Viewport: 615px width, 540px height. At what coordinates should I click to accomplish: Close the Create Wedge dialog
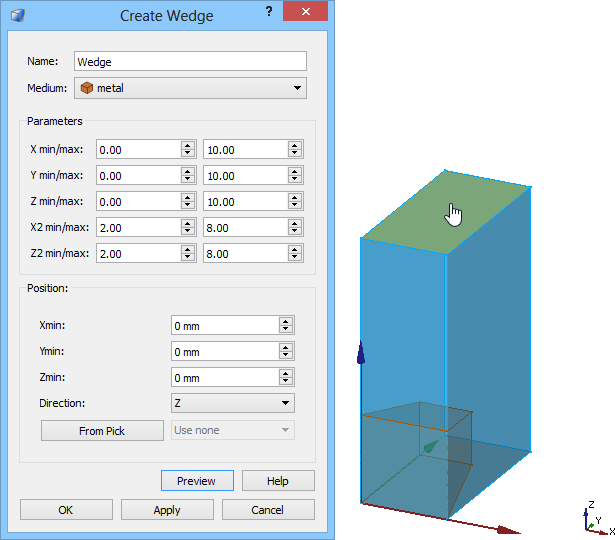(x=306, y=11)
